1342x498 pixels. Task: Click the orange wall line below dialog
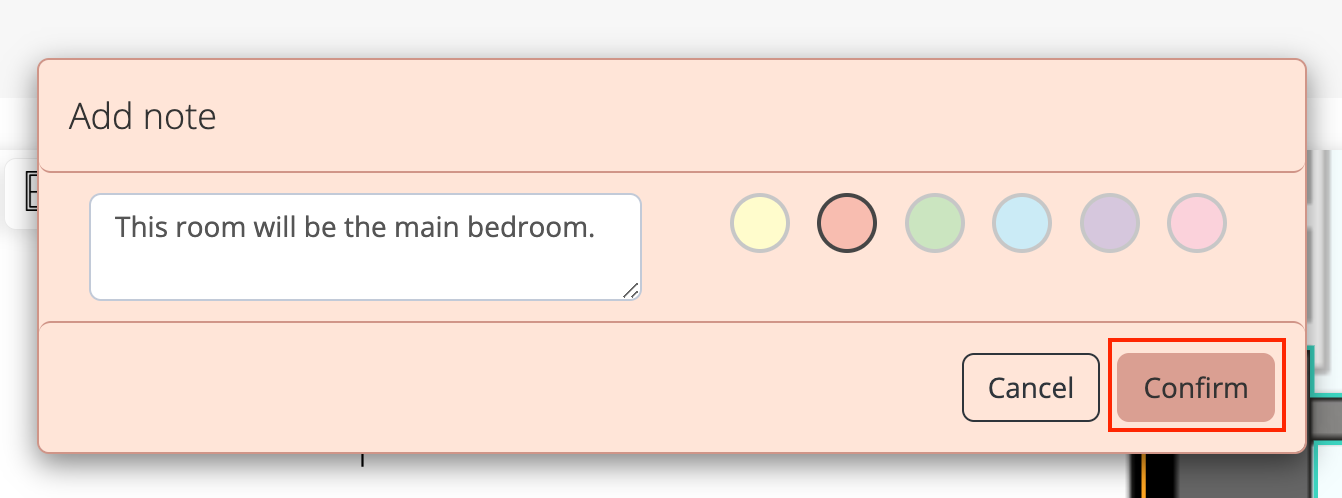1141,476
